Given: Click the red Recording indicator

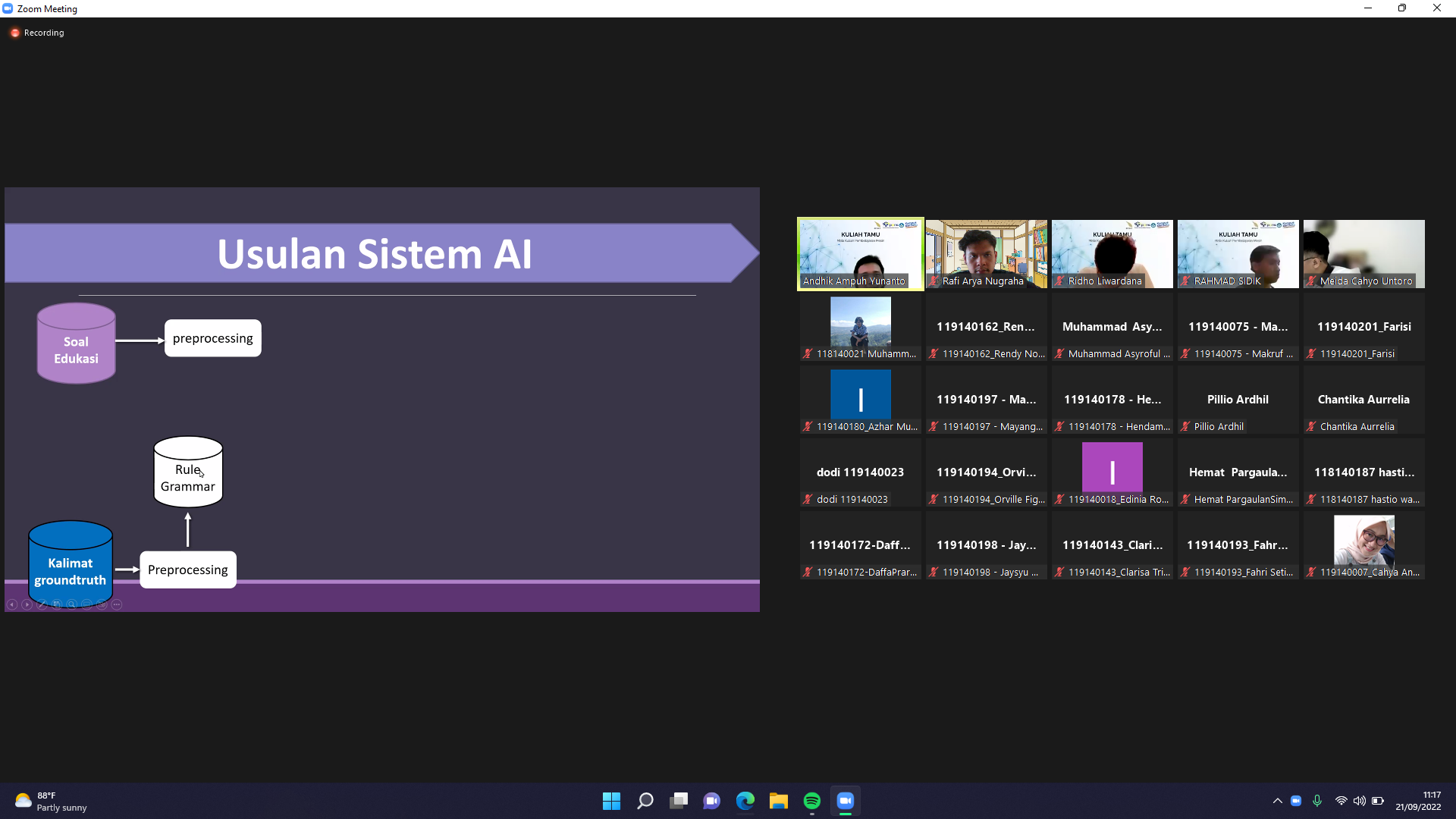Looking at the screenshot, I should pyautogui.click(x=15, y=33).
